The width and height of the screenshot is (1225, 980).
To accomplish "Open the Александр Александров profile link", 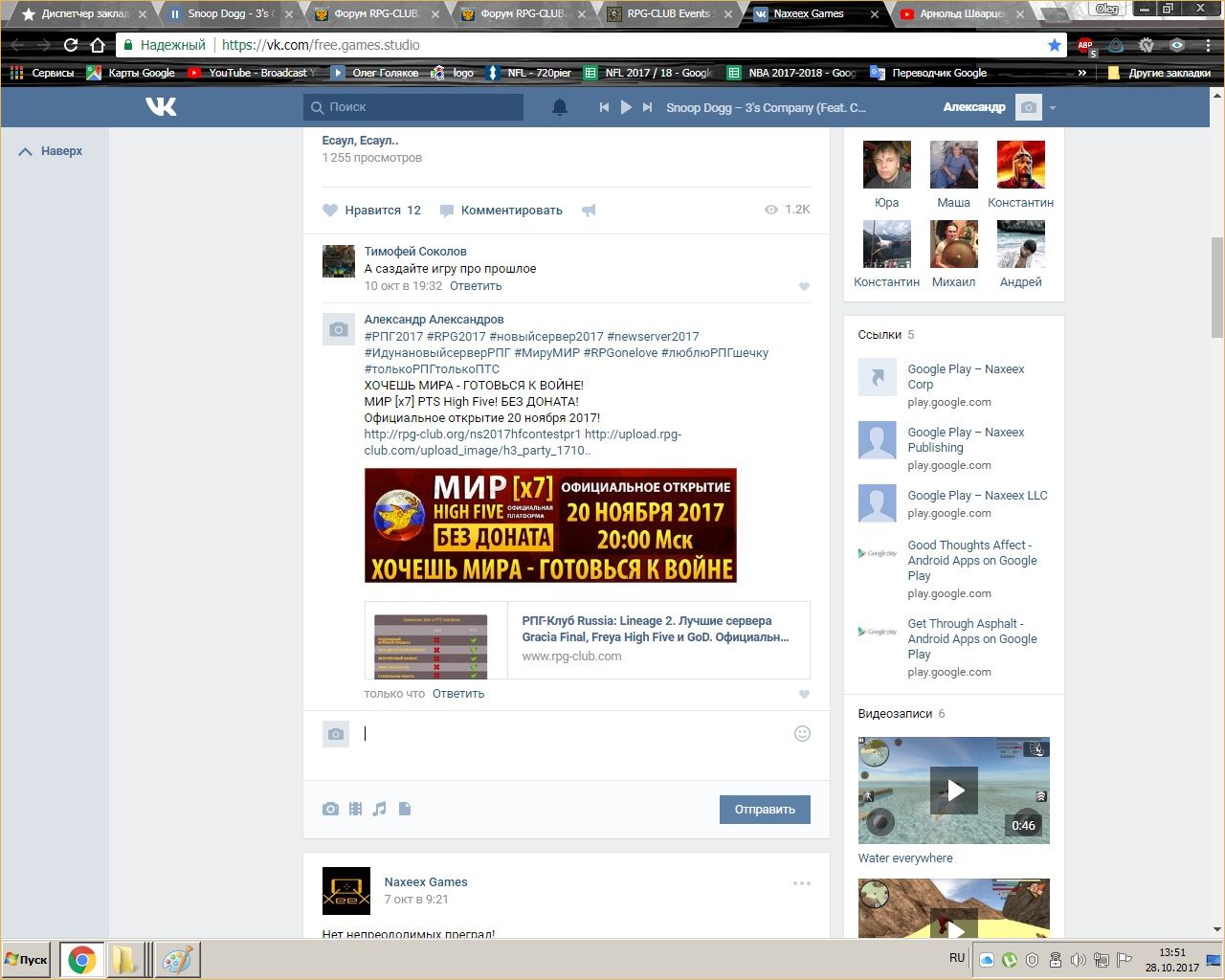I will (x=434, y=320).
